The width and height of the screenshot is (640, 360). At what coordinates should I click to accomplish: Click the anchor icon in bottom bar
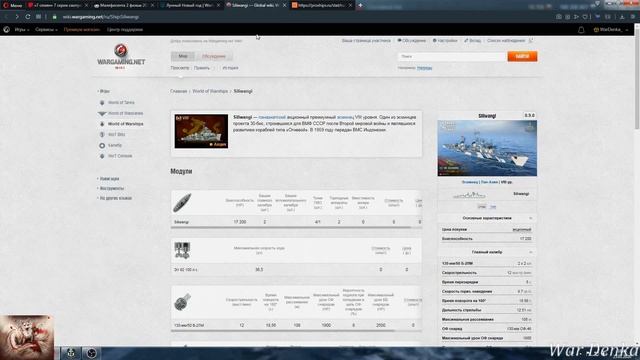(x=71, y=353)
